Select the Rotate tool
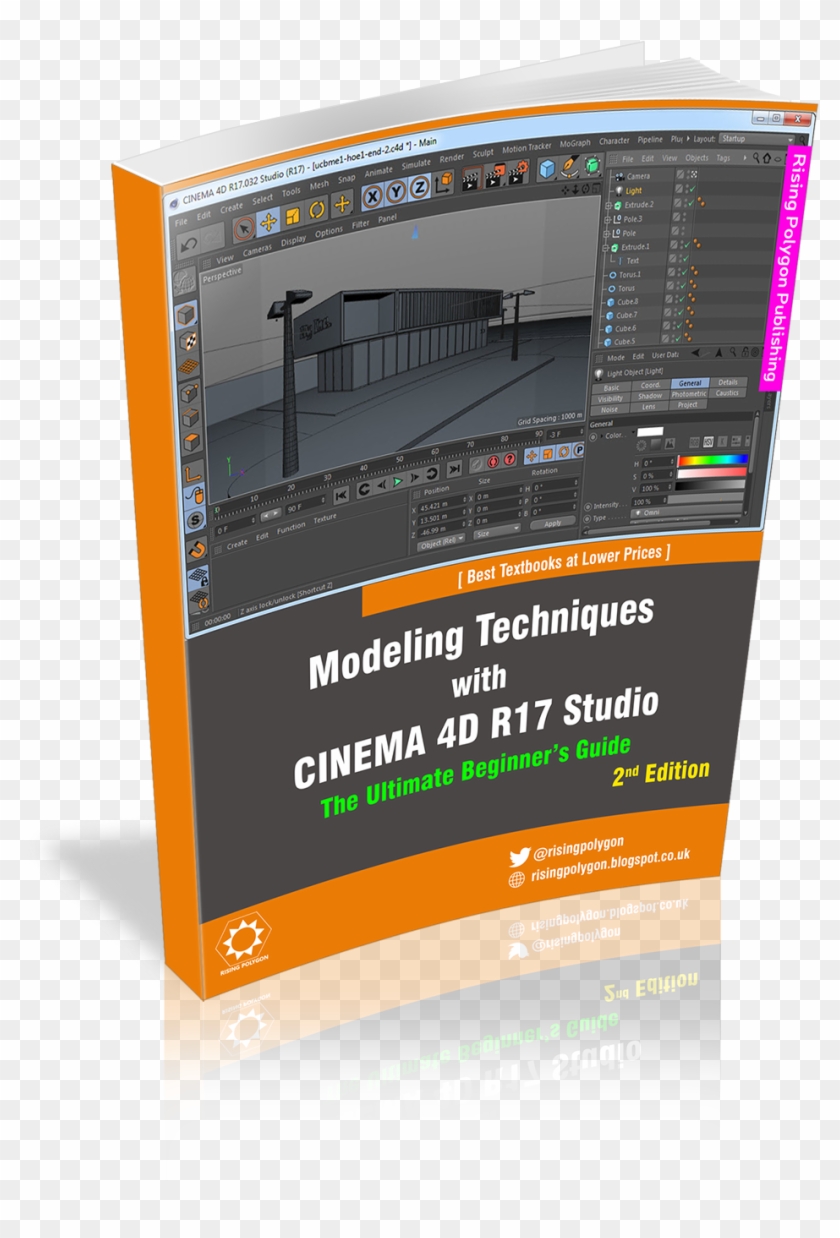Viewport: 840px width, 1238px height. 317,211
